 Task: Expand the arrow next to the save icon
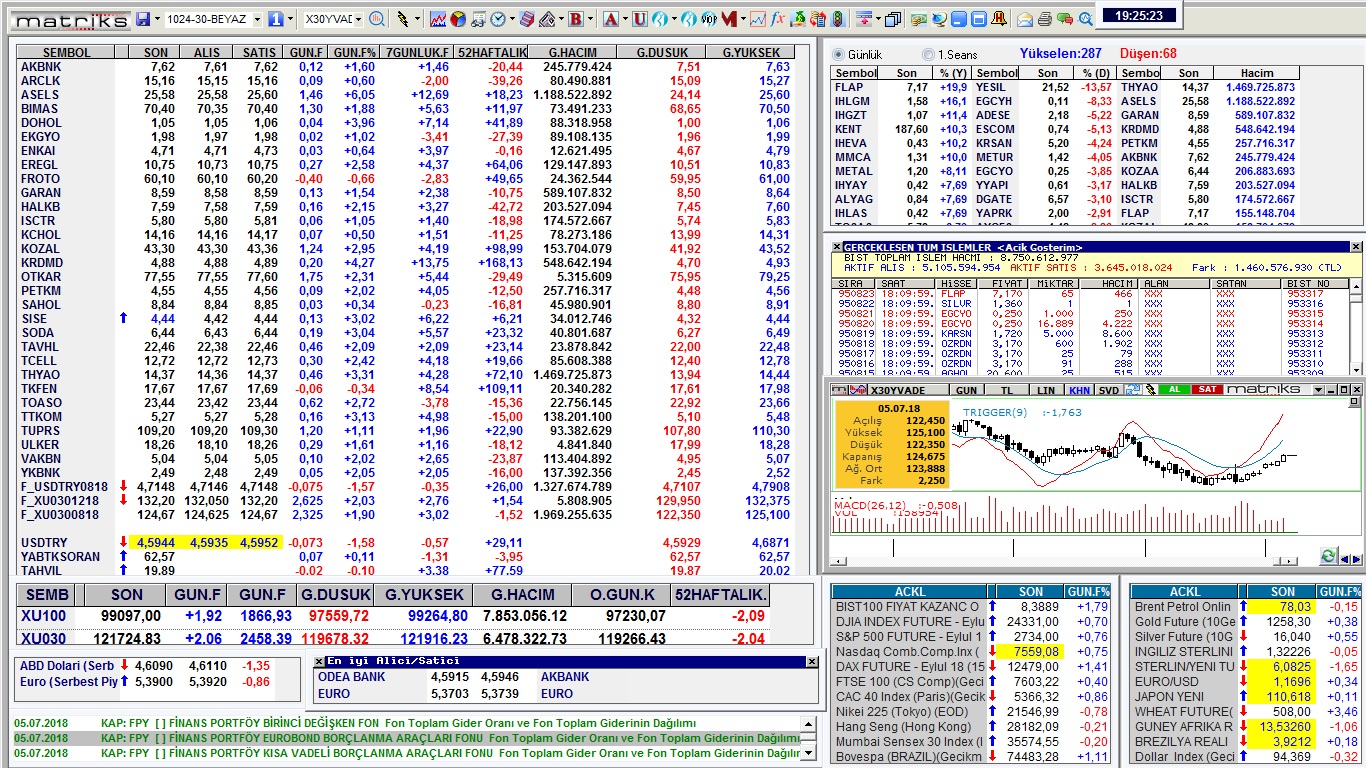click(157, 19)
